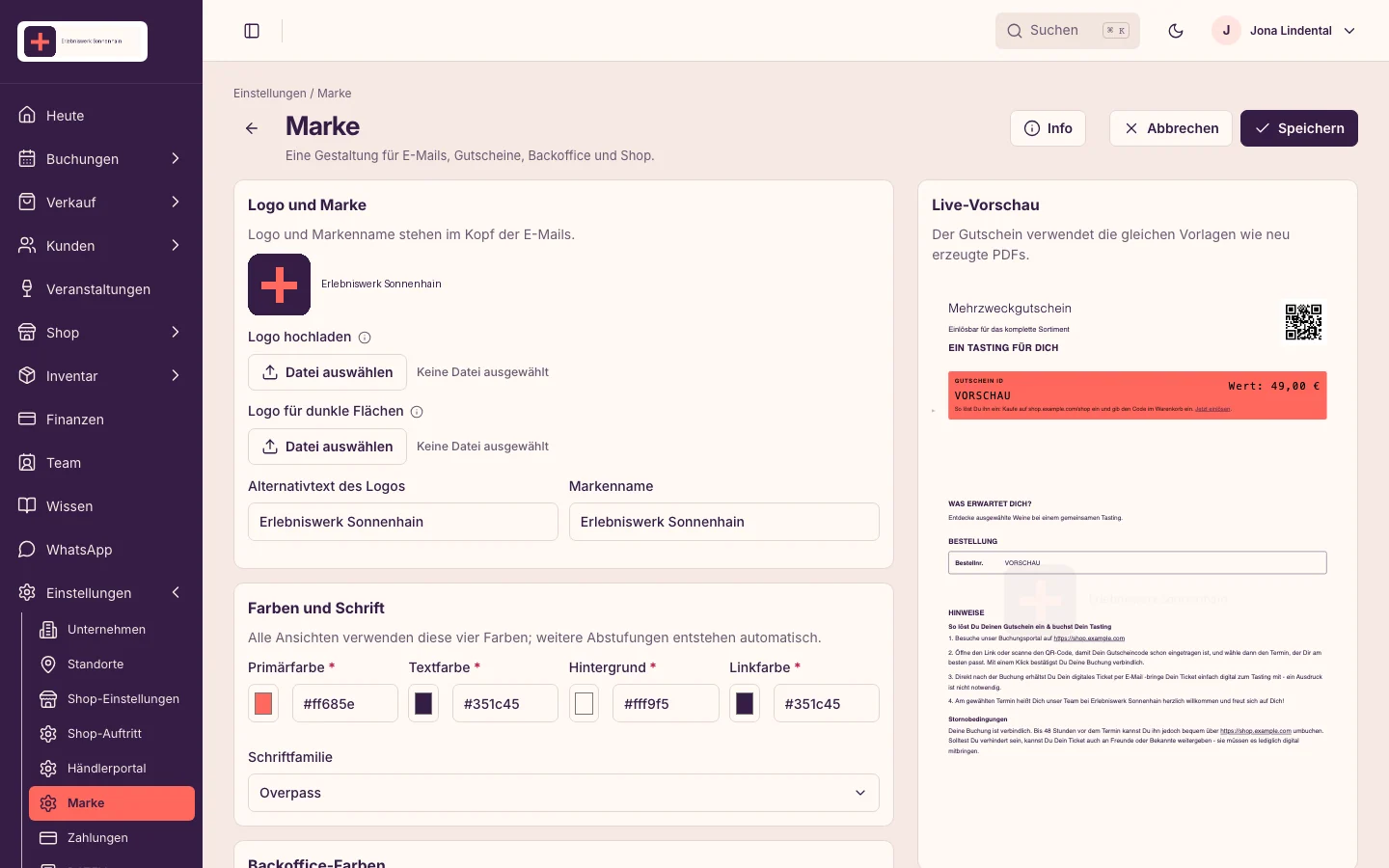Open the Schriftfamilie Overpass dropdown
The height and width of the screenshot is (868, 1389).
coord(563,793)
